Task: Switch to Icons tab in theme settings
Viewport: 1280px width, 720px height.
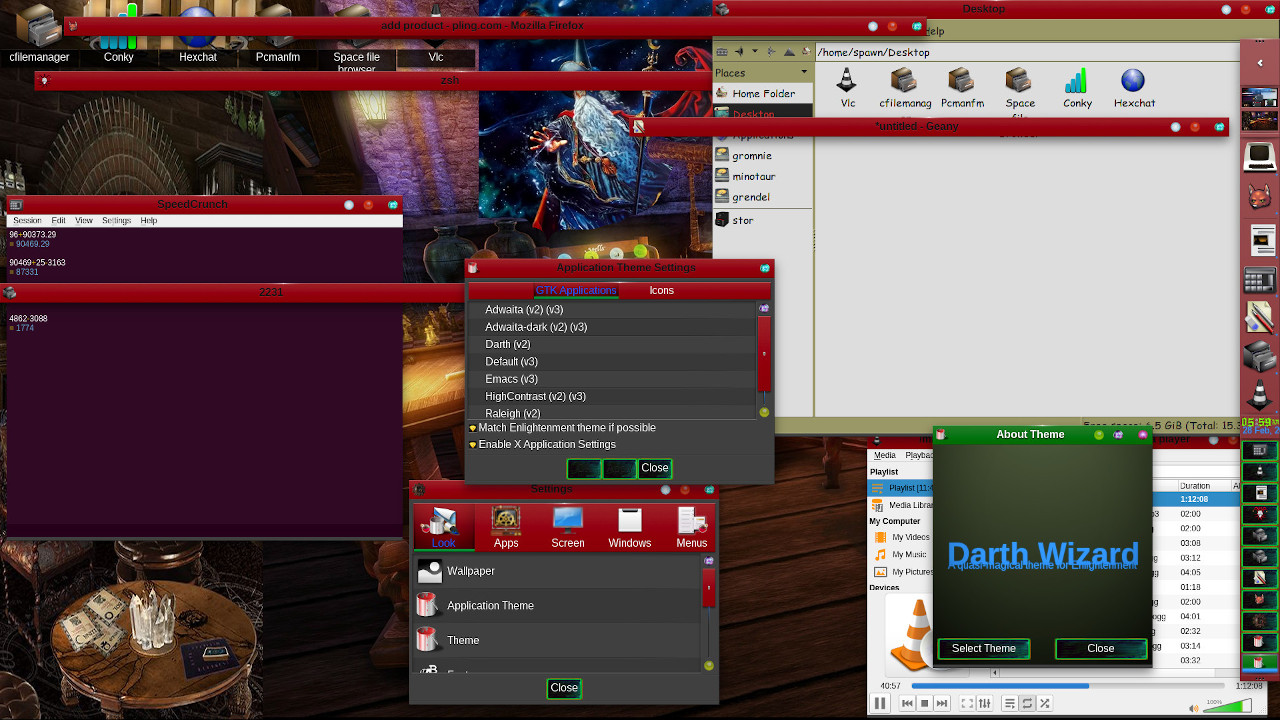Action: pyautogui.click(x=662, y=291)
